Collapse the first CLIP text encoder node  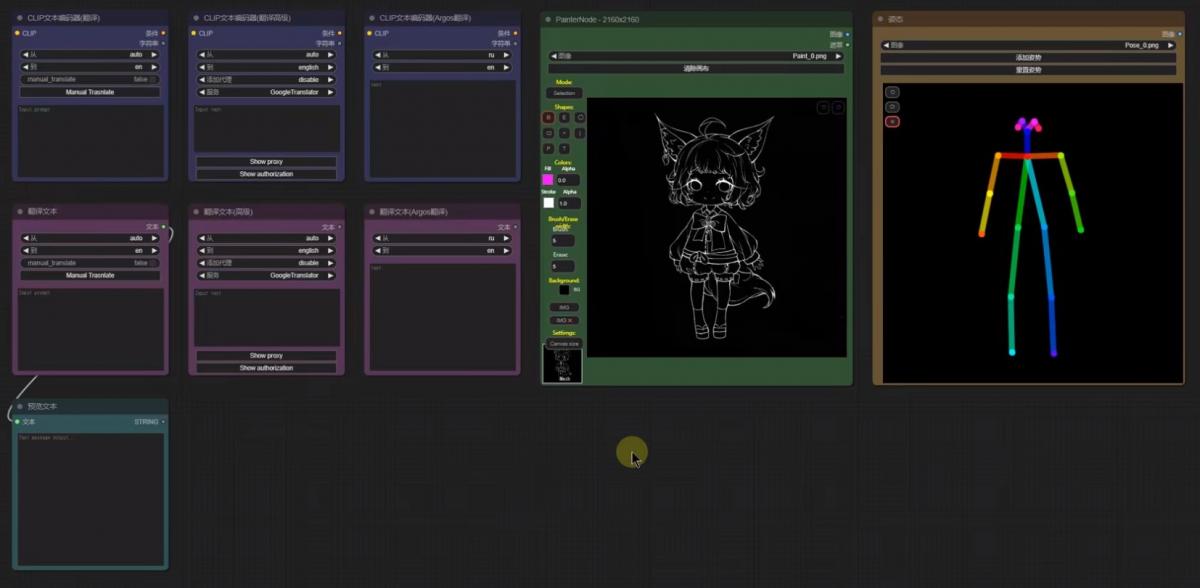[x=20, y=18]
